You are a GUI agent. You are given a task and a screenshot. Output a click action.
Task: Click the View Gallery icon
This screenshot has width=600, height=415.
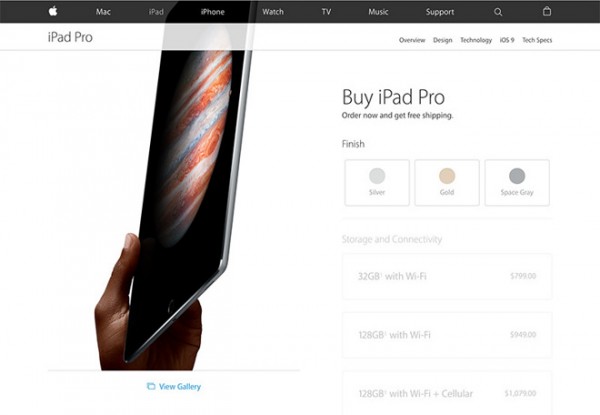[151, 386]
